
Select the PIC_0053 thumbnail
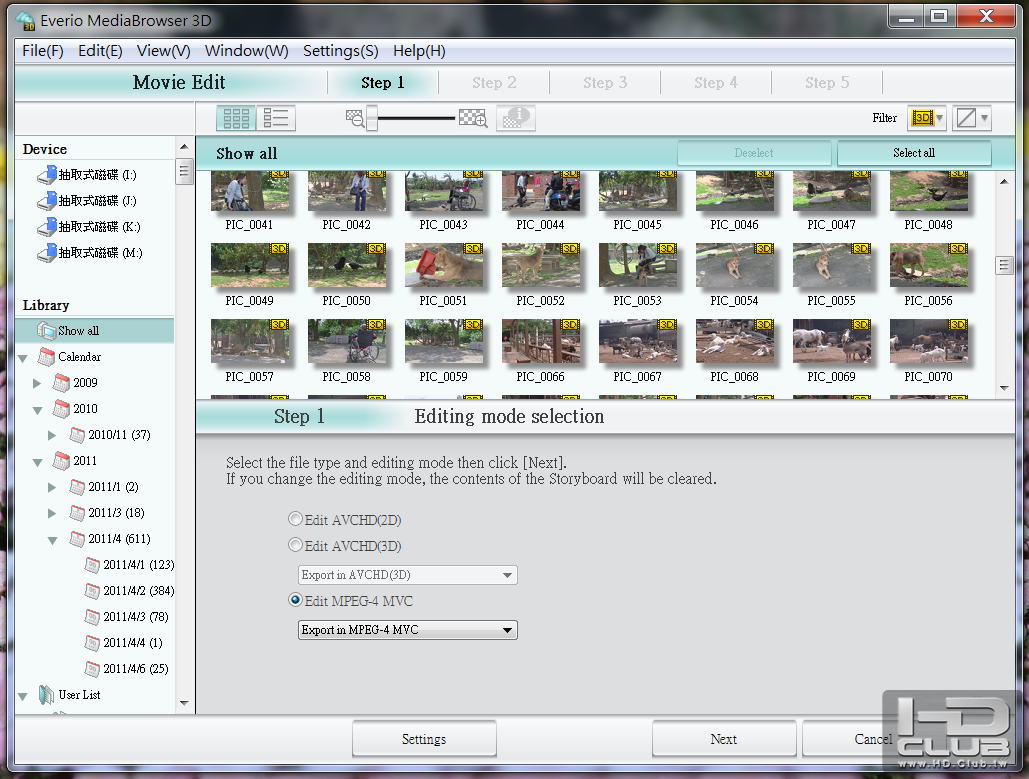(638, 265)
